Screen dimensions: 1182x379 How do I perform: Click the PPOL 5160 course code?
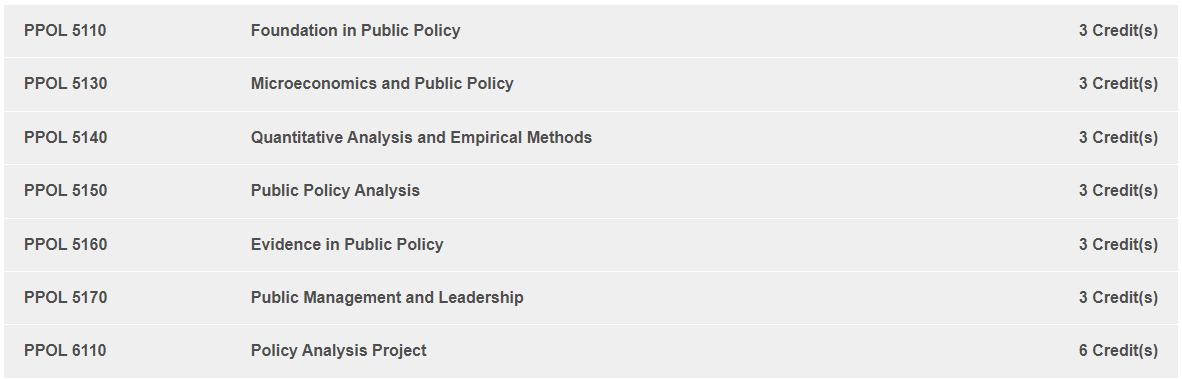pyautogui.click(x=66, y=245)
